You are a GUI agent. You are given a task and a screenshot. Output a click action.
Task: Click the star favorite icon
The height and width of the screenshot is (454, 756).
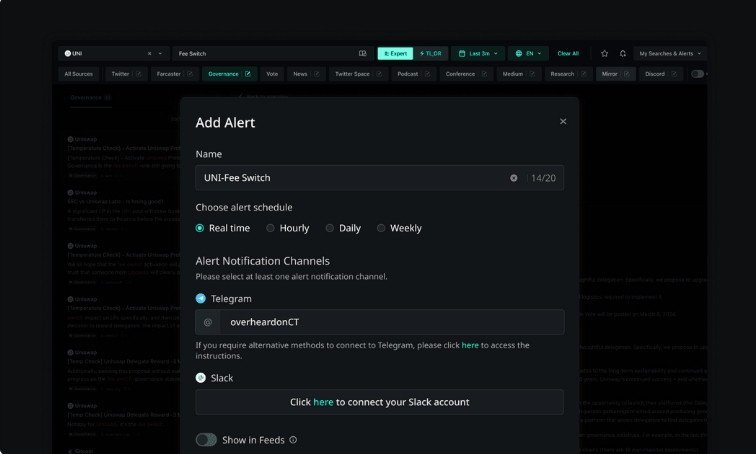[605, 53]
